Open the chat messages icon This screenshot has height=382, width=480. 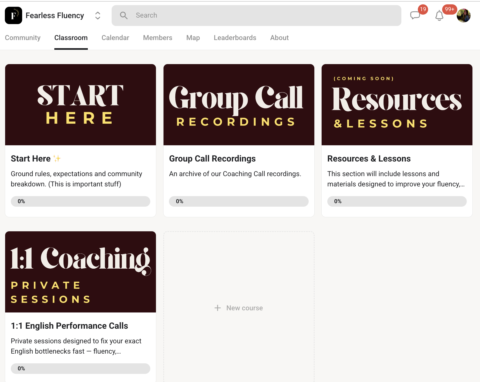tap(415, 15)
